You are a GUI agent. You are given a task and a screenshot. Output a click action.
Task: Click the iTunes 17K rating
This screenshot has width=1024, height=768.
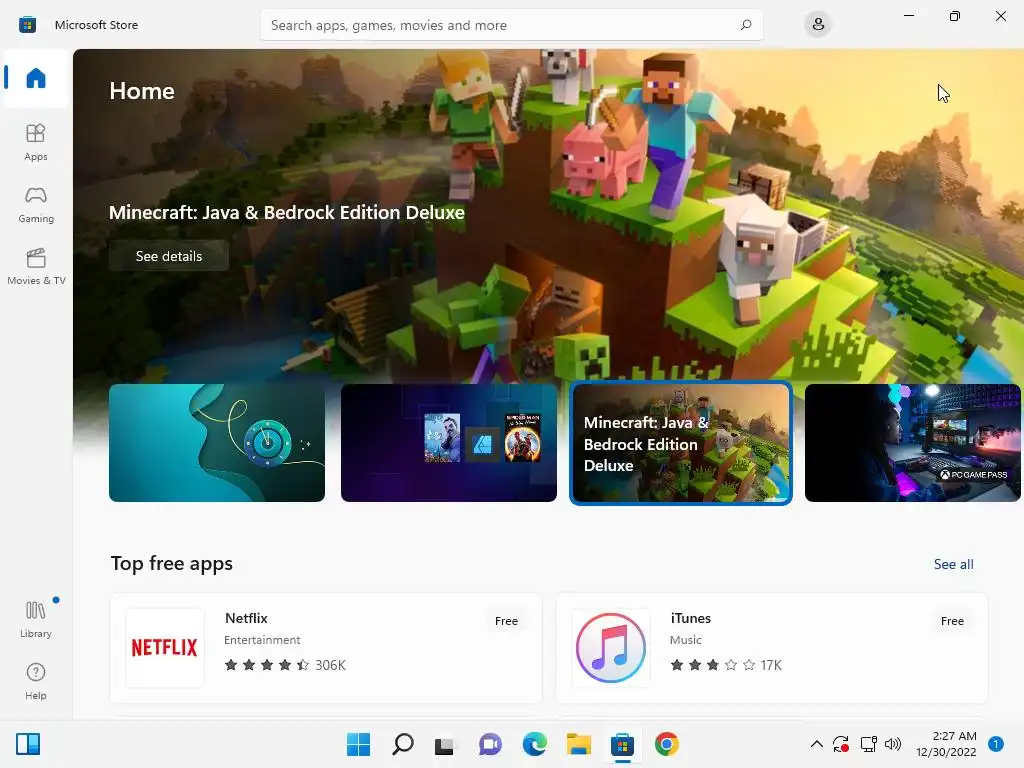pos(726,665)
